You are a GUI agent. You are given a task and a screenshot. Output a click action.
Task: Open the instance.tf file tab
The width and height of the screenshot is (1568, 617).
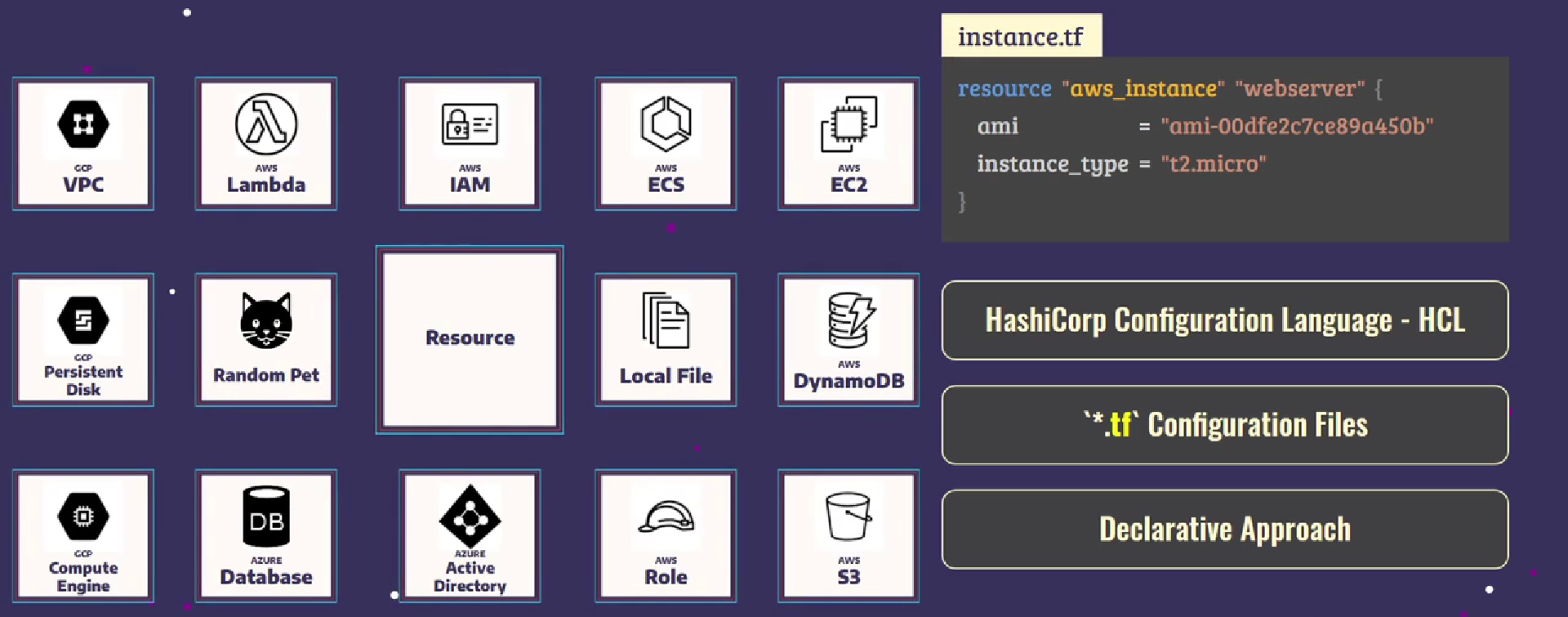click(x=1021, y=36)
